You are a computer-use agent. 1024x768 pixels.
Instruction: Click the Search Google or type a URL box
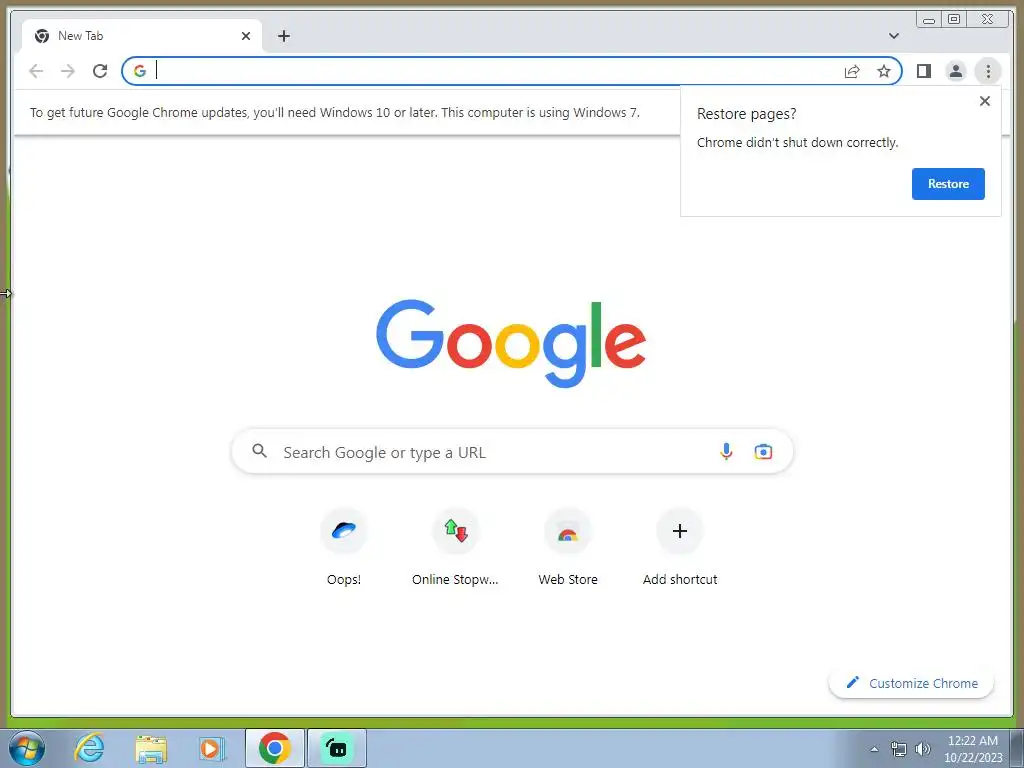(512, 452)
